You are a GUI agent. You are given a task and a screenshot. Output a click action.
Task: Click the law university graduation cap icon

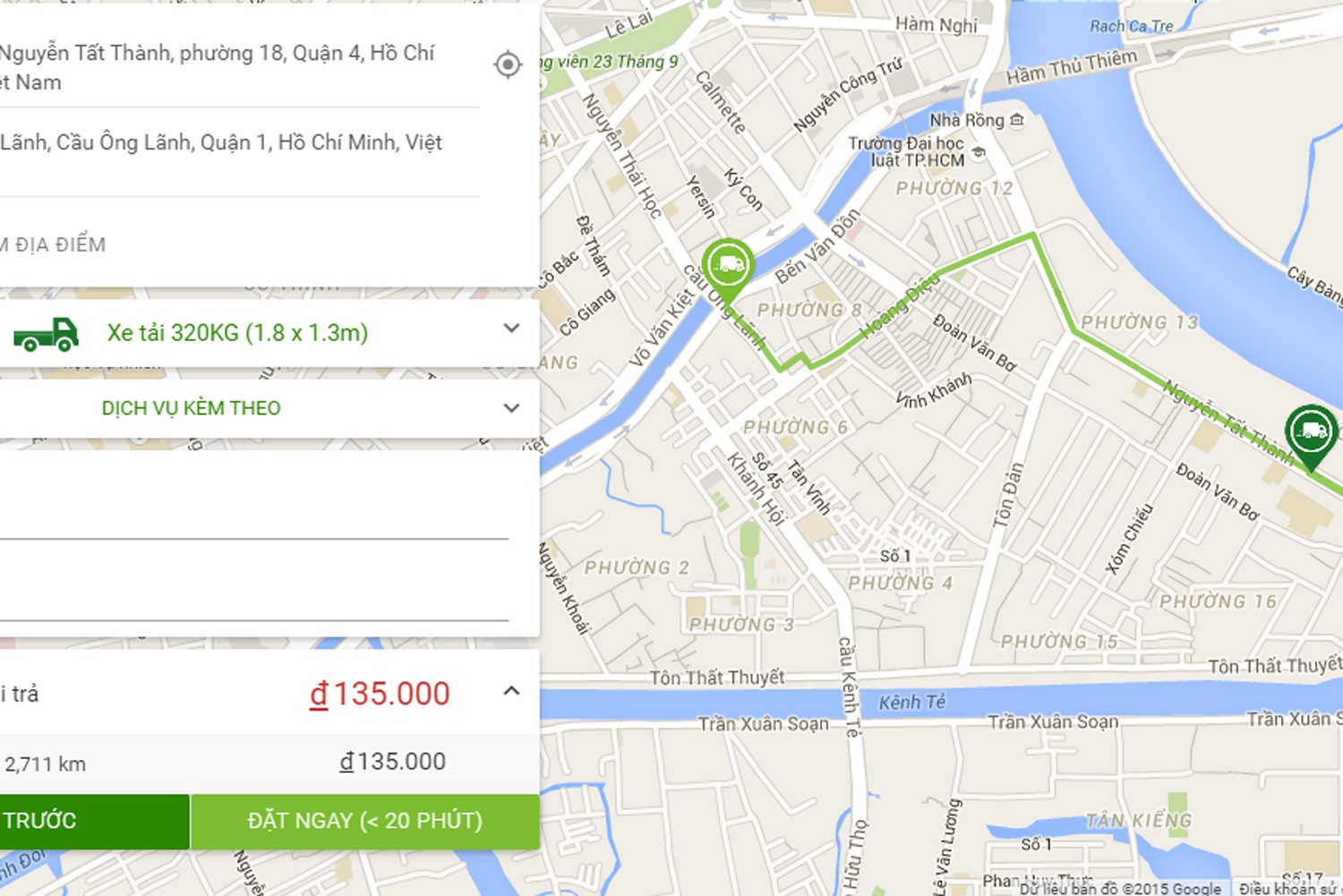(979, 153)
